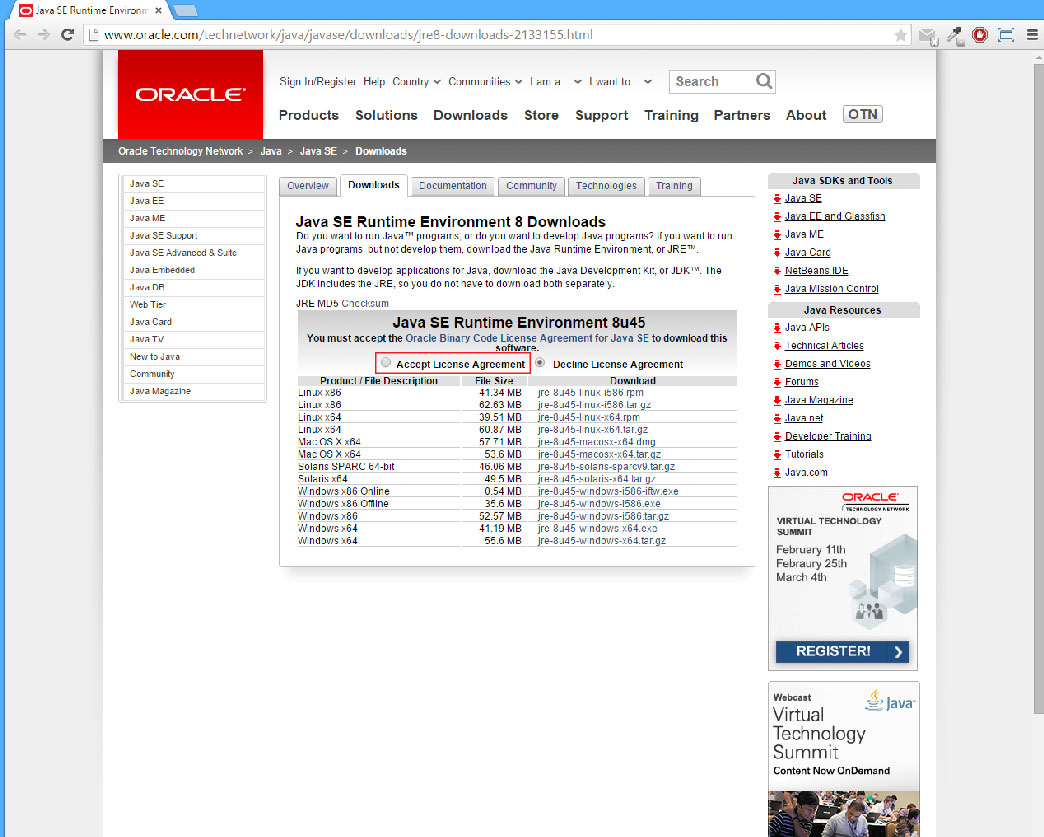Click Demos and Videos link
The width and height of the screenshot is (1044, 837).
828,364
